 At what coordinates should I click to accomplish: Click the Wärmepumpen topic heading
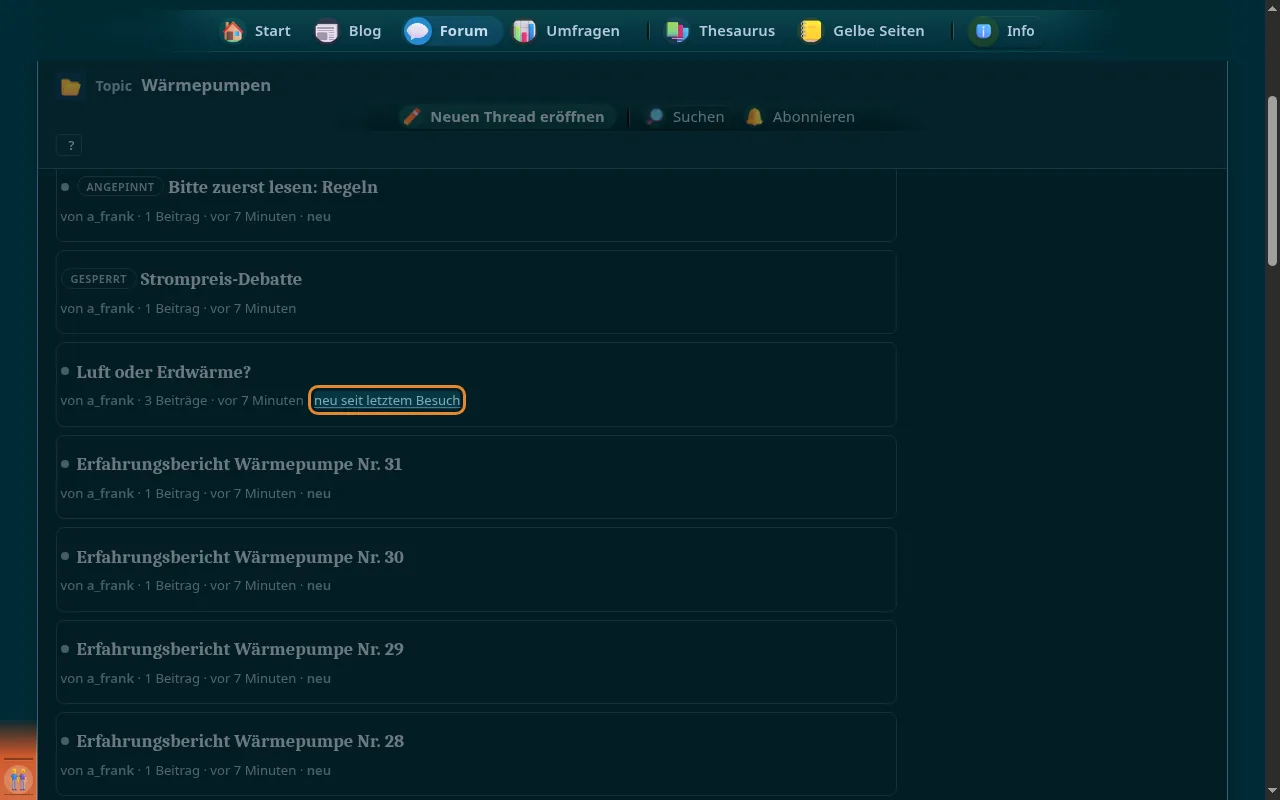click(206, 85)
